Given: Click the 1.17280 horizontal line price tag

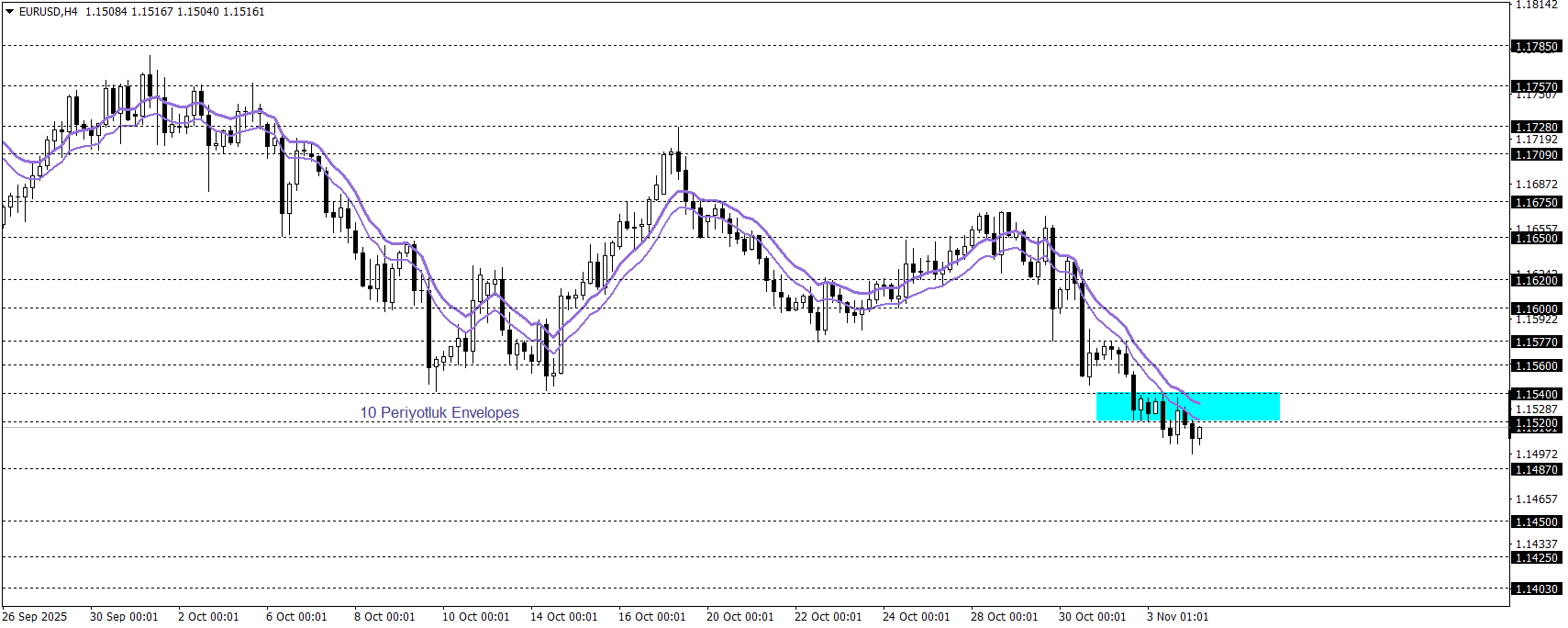Looking at the screenshot, I should pos(1536,127).
